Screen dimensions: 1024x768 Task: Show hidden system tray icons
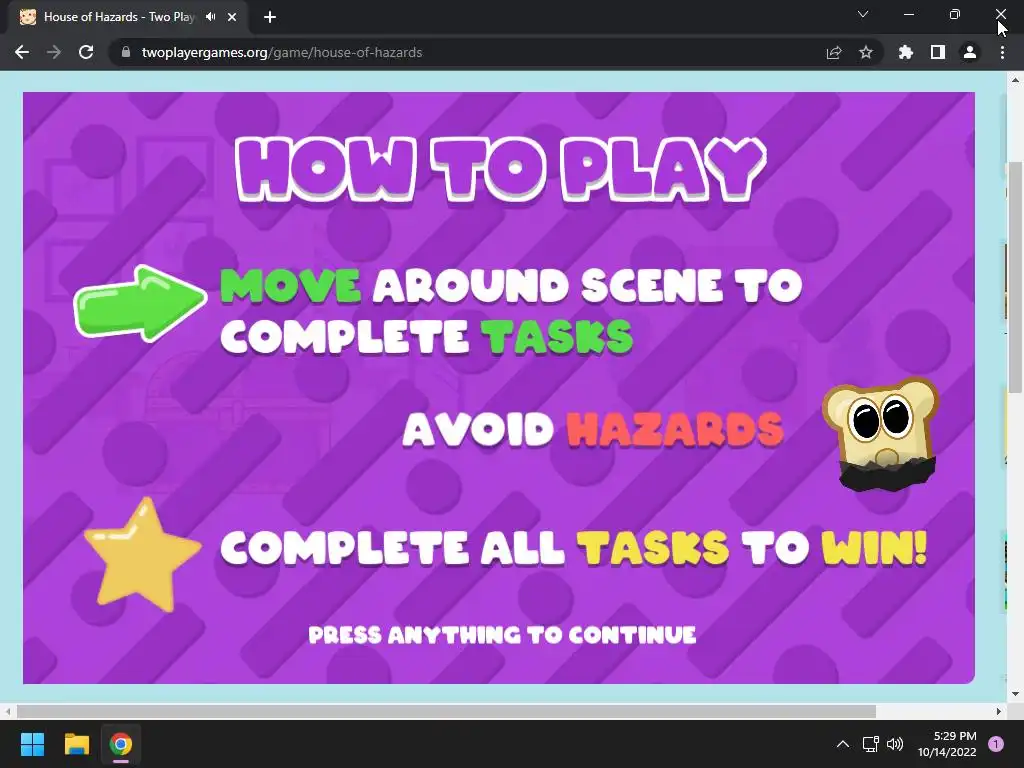[843, 744]
